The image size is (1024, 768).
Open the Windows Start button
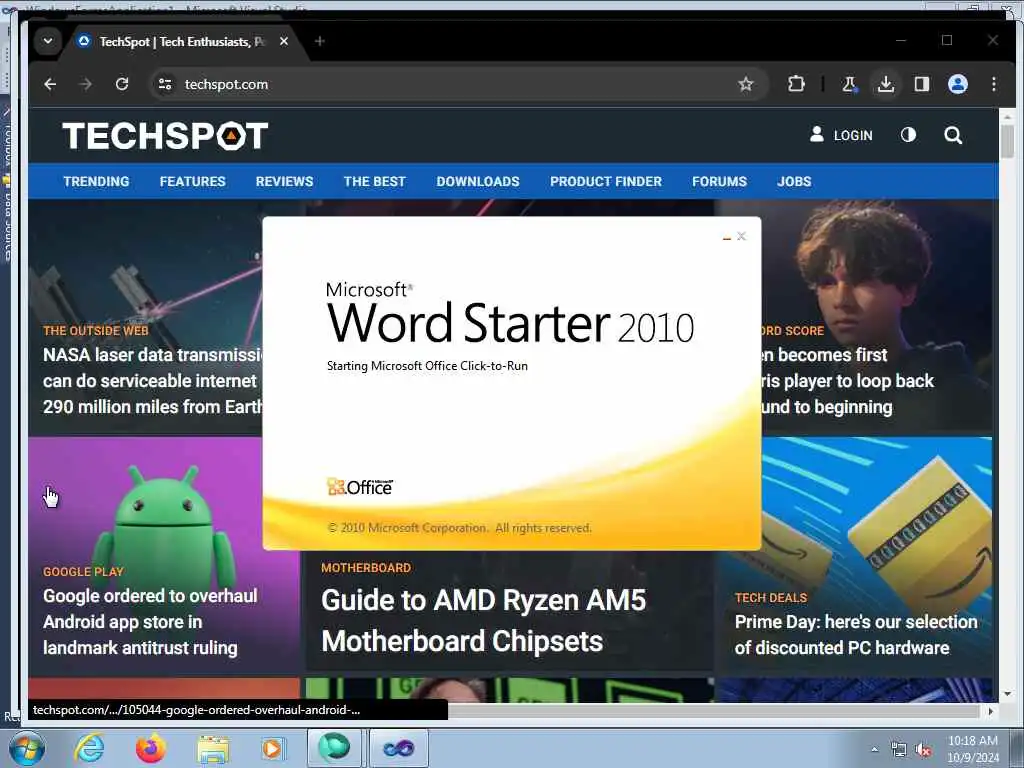pyautogui.click(x=26, y=748)
